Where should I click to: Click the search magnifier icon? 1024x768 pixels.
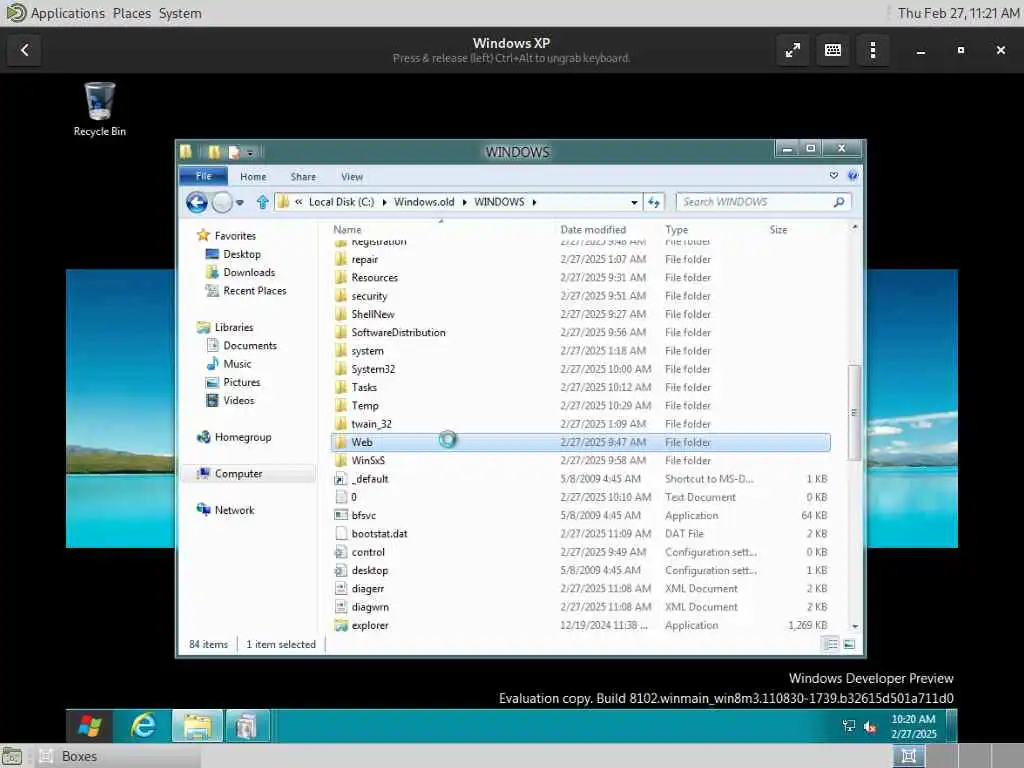tap(839, 202)
